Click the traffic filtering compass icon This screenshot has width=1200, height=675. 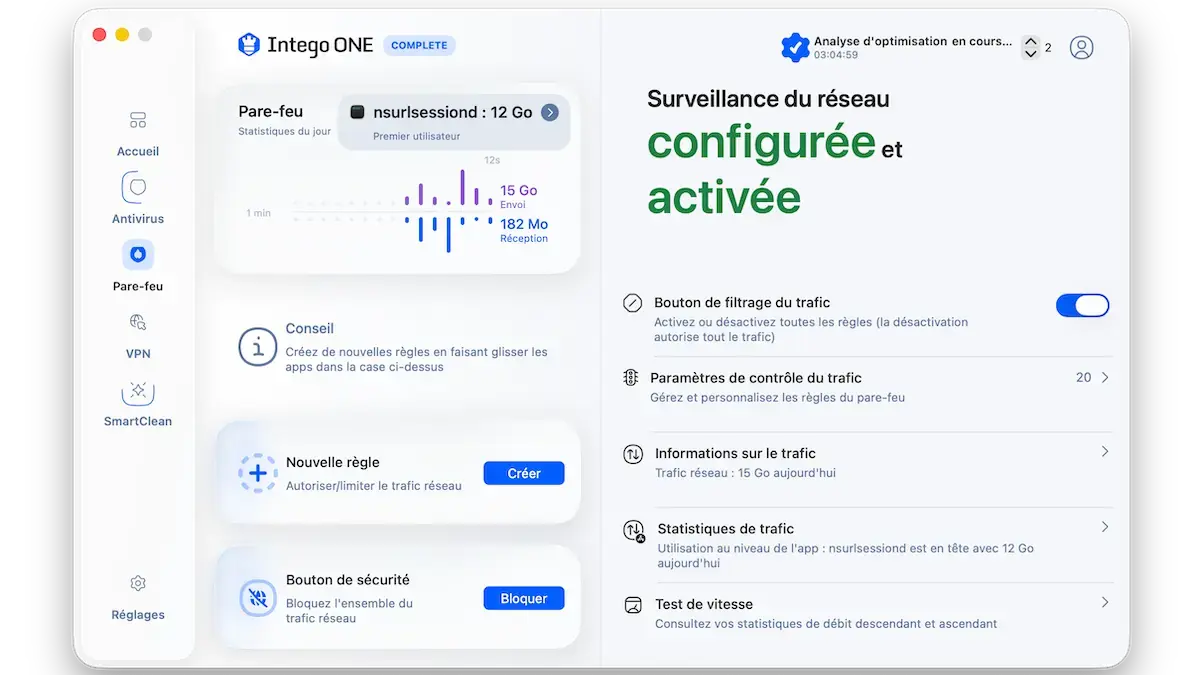pyautogui.click(x=632, y=303)
